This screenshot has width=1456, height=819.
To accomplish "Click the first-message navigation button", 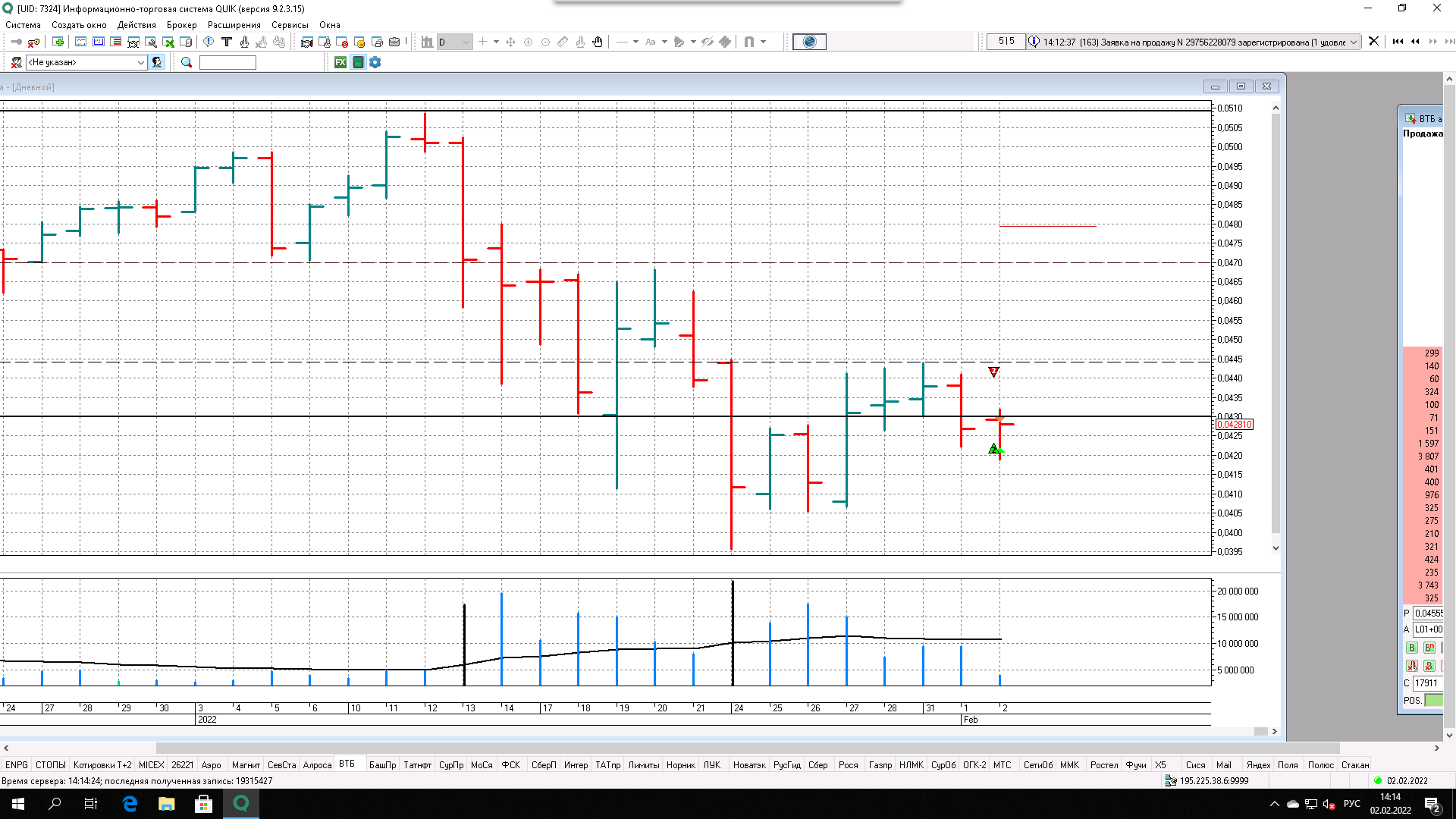I will coord(1398,42).
